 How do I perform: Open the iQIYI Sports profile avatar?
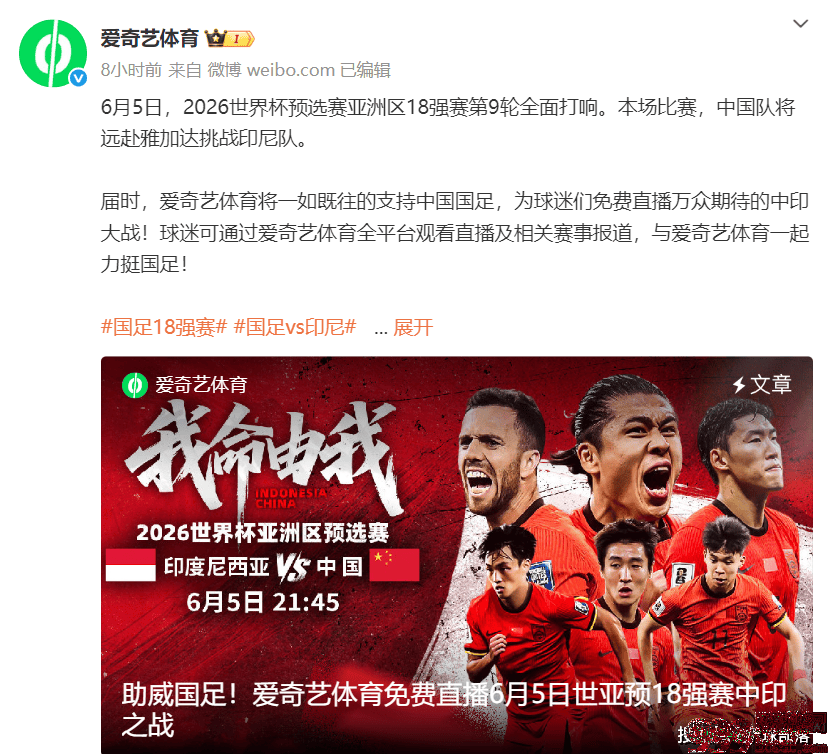[x=53, y=53]
